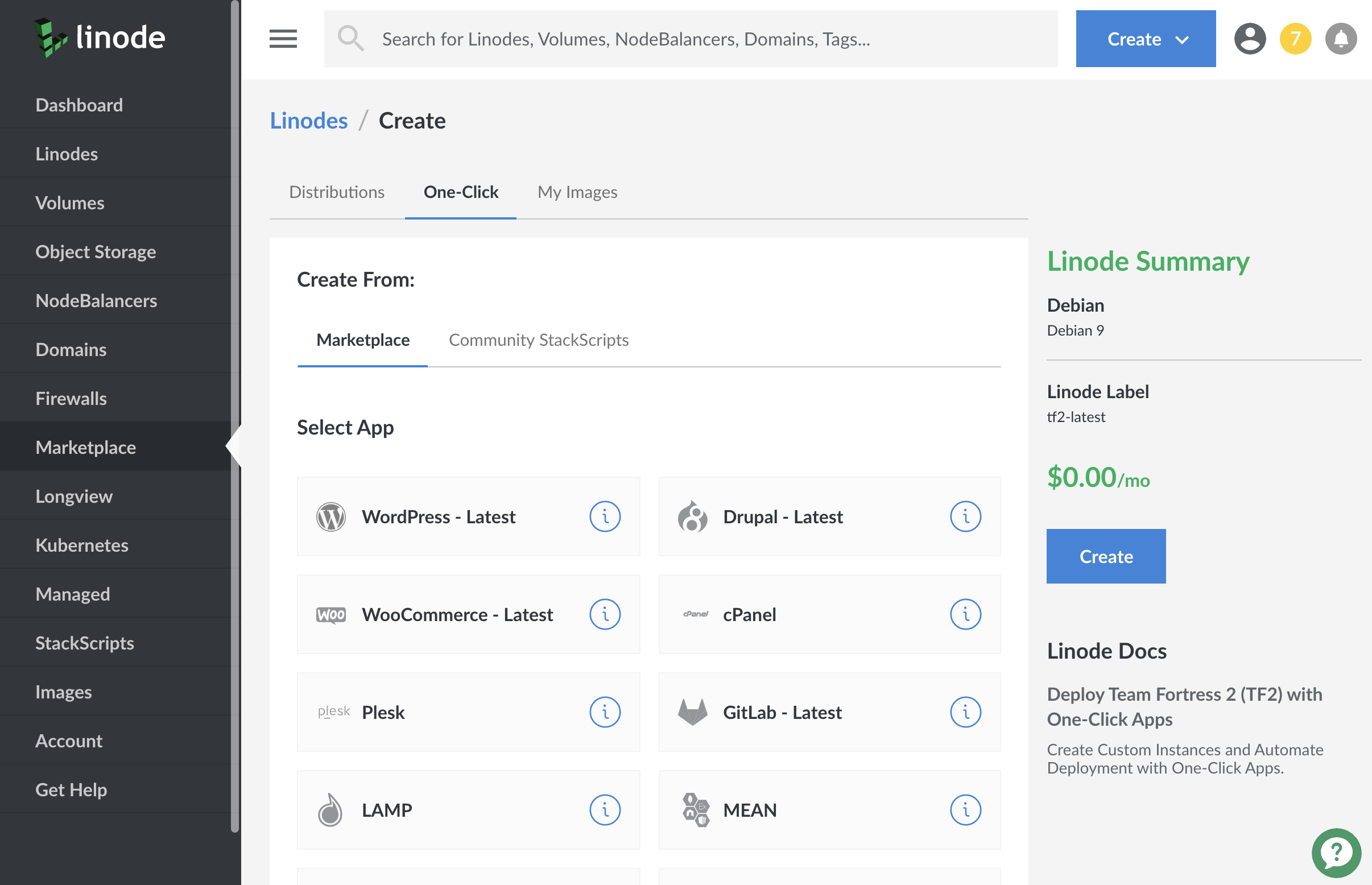
Task: Open the bell notifications icon
Action: tap(1340, 39)
